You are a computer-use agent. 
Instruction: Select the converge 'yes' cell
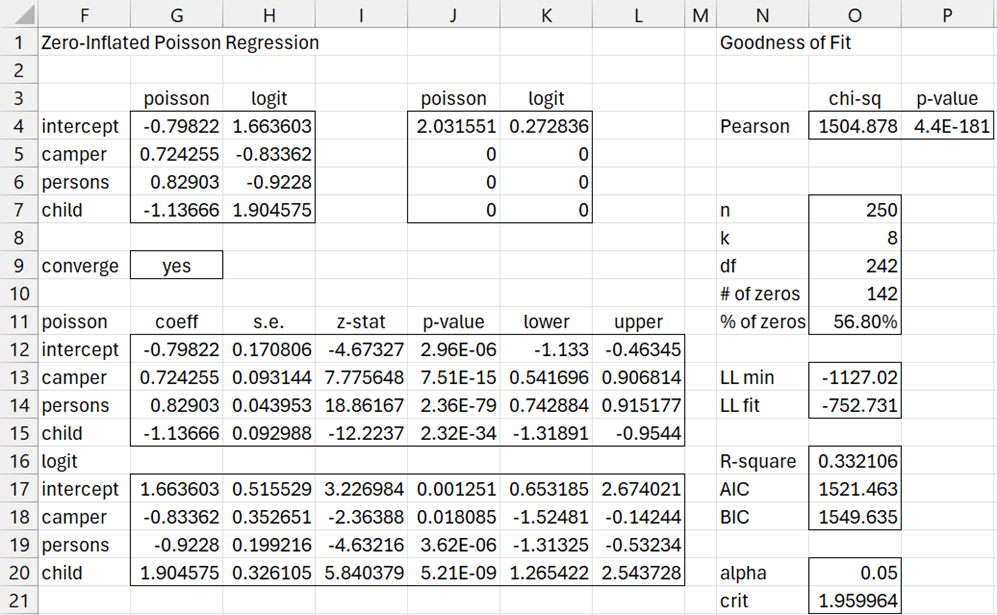(x=176, y=266)
